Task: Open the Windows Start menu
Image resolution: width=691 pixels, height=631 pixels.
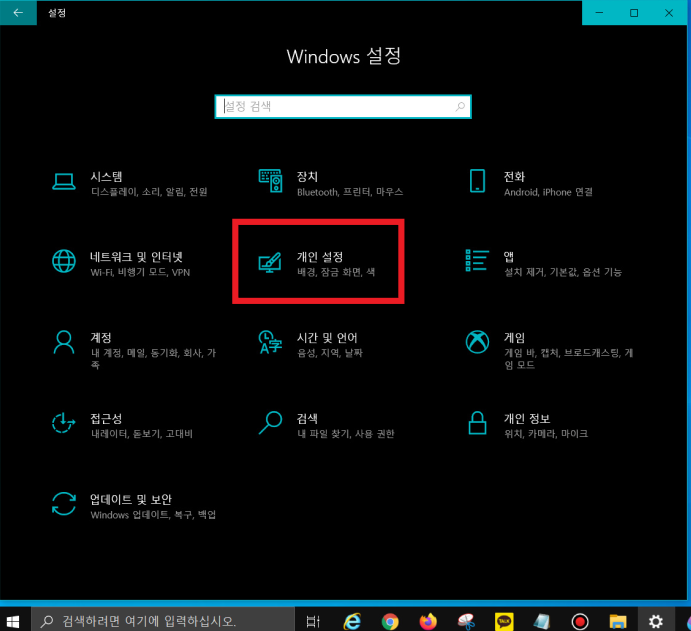Action: point(13,621)
